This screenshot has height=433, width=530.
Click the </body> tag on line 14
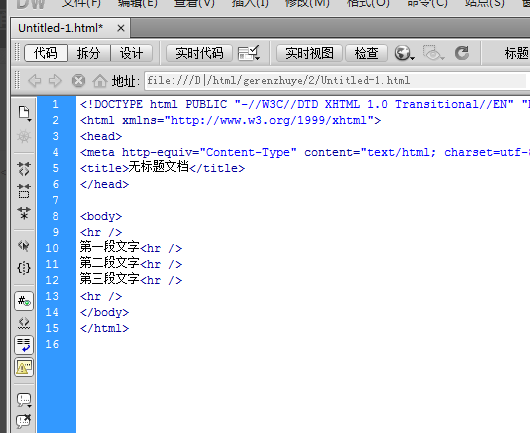[104, 313]
